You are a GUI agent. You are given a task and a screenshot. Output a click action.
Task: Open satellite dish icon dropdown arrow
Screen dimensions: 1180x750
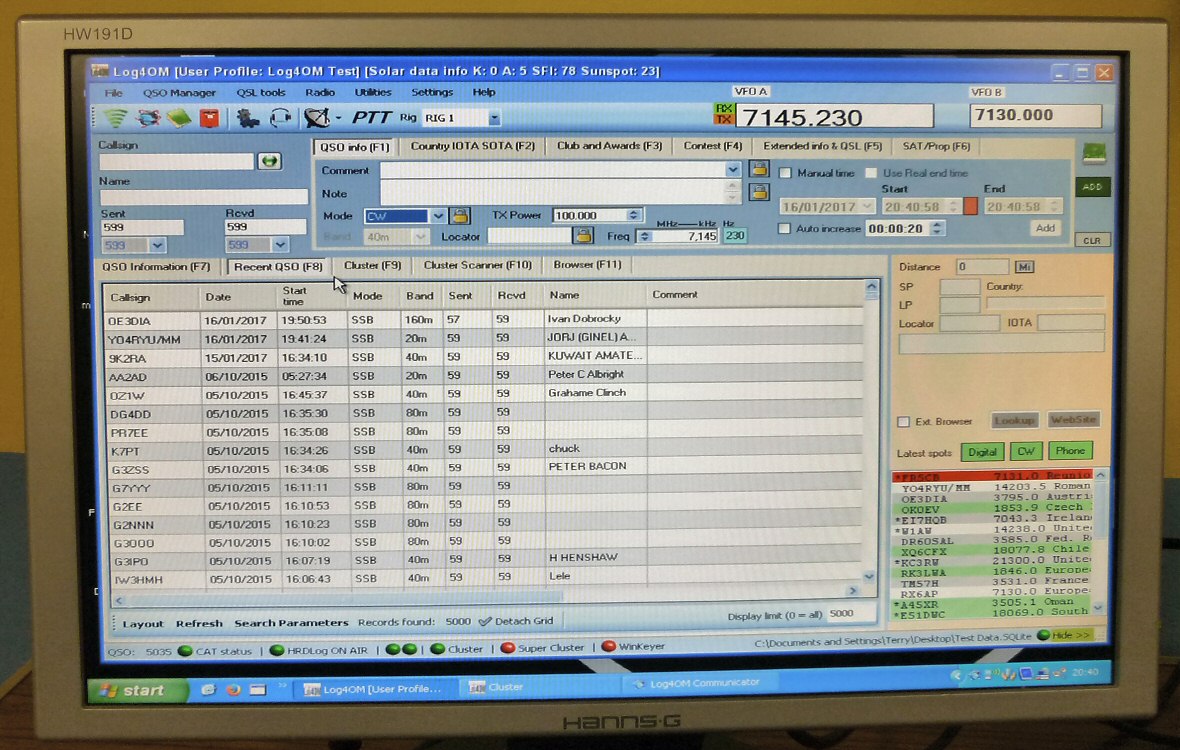click(339, 118)
